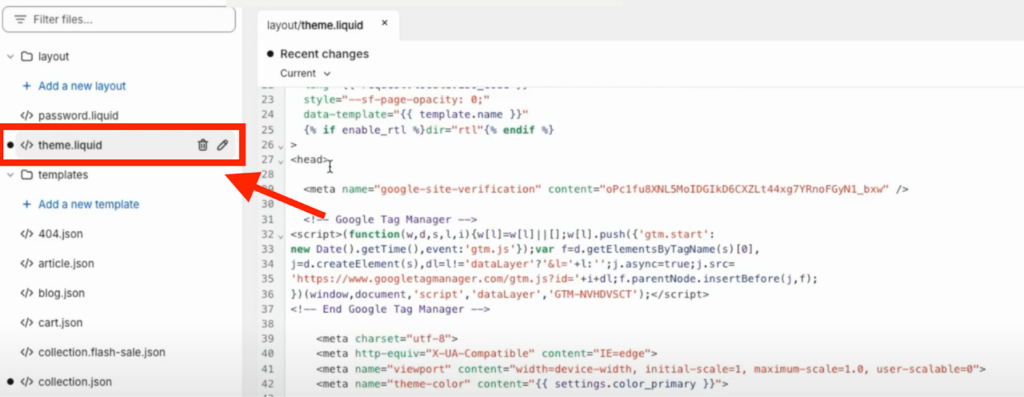The image size is (1024, 397).
Task: Click the Google Tag Manager comment line
Action: (x=391, y=219)
